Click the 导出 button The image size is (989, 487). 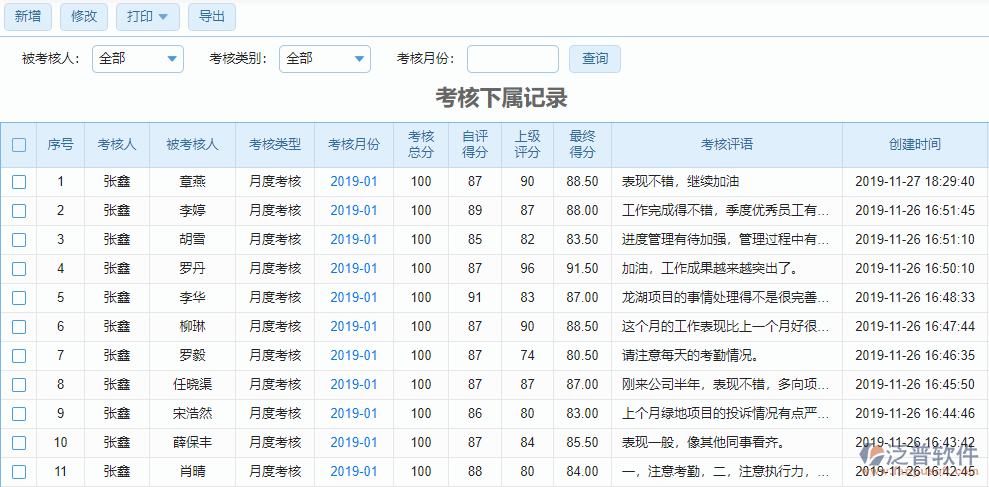[x=212, y=16]
